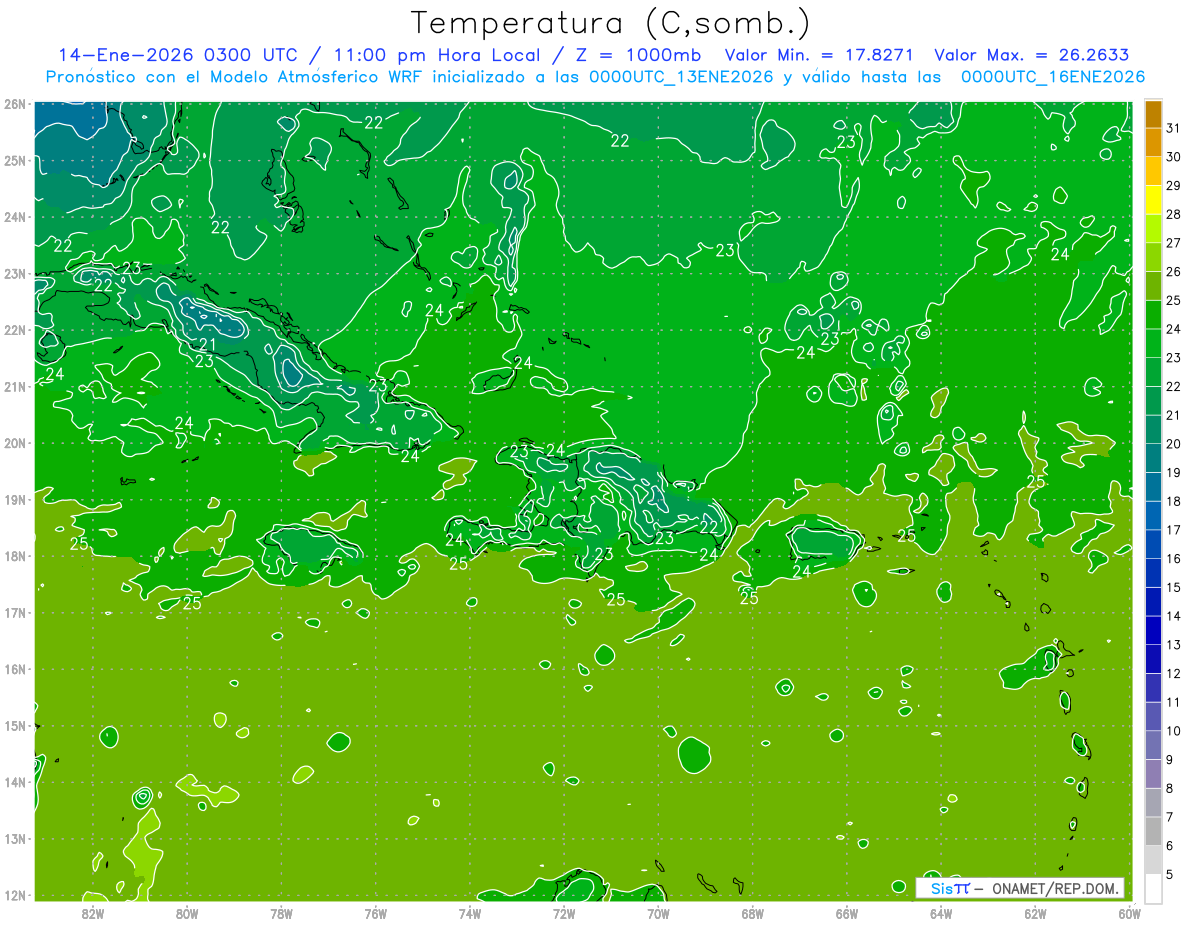Click the "Sis" logo text in credit box

pyautogui.click(x=942, y=888)
